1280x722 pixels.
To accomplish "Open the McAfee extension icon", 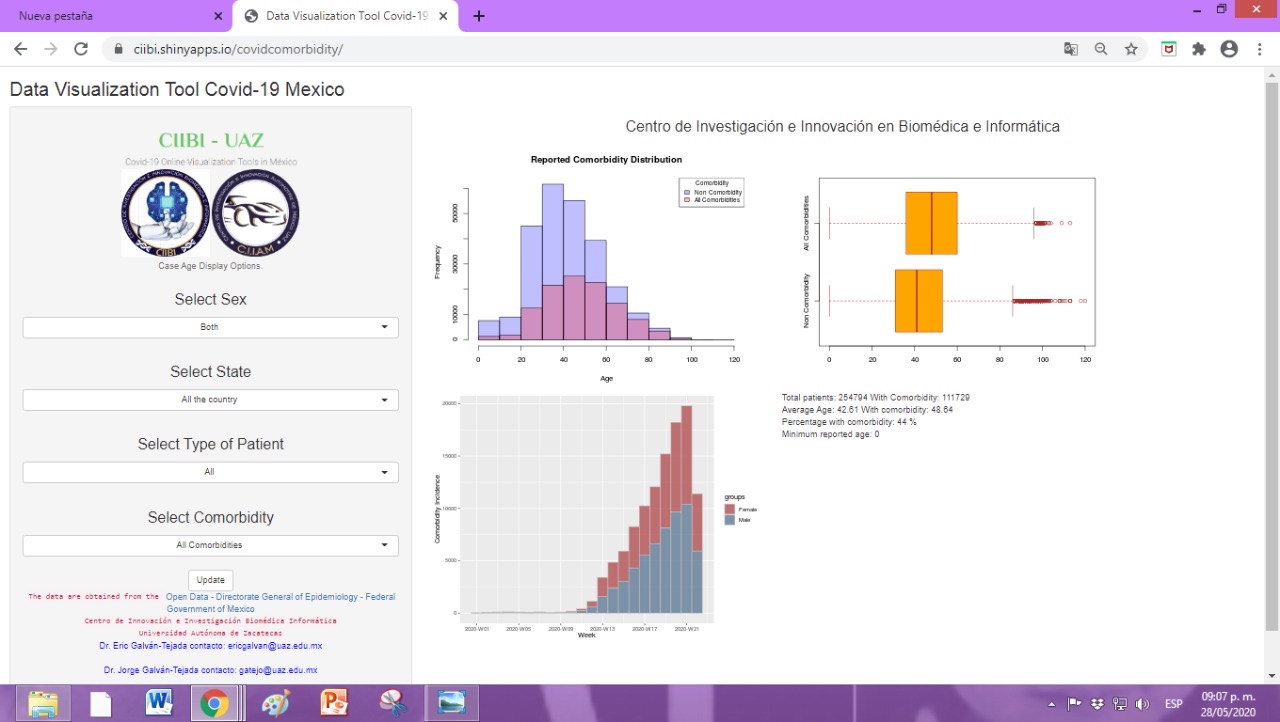I will pos(1168,49).
